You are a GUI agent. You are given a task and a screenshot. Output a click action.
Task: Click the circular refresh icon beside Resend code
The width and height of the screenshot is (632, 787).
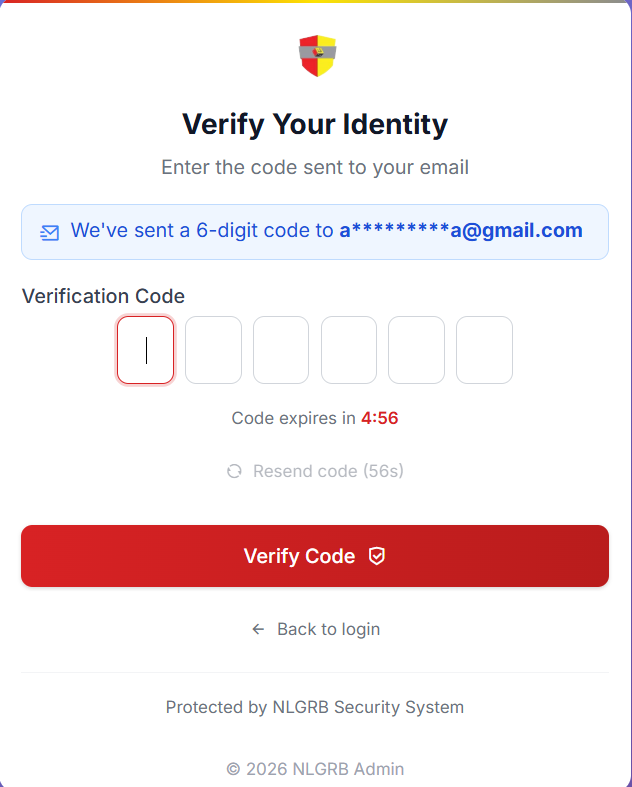tap(234, 471)
